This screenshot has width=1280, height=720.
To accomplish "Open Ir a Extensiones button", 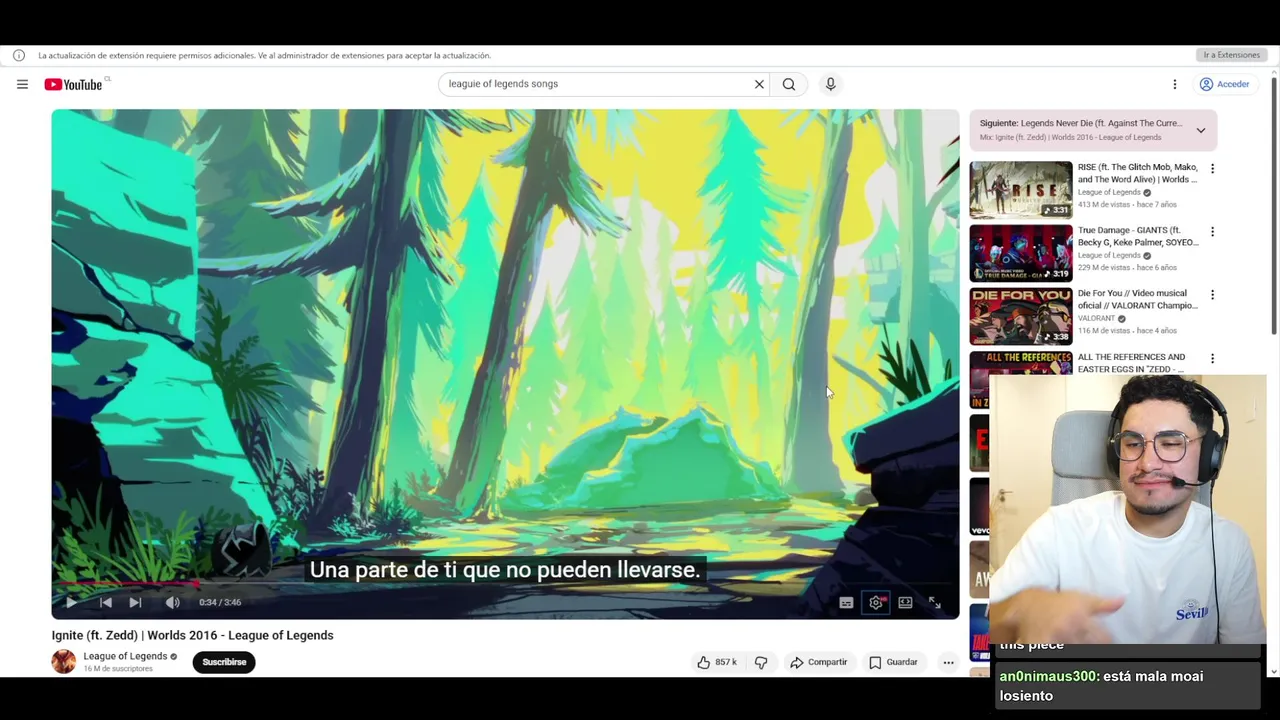I will click(x=1232, y=55).
